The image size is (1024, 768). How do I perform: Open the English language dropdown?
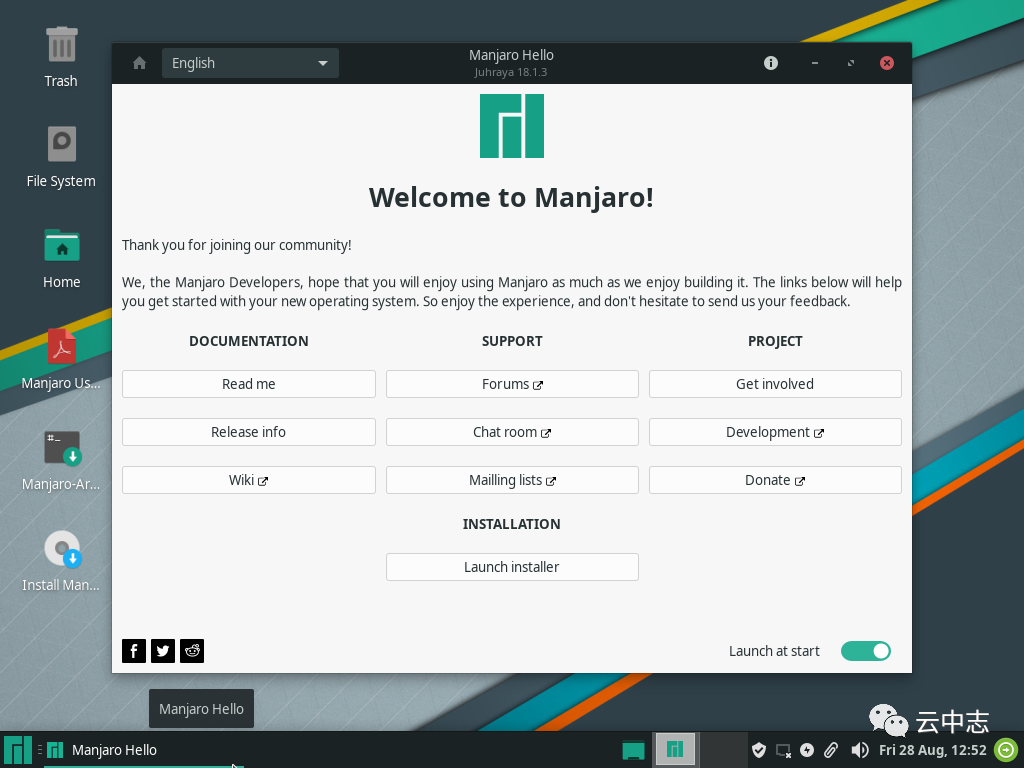tap(250, 63)
